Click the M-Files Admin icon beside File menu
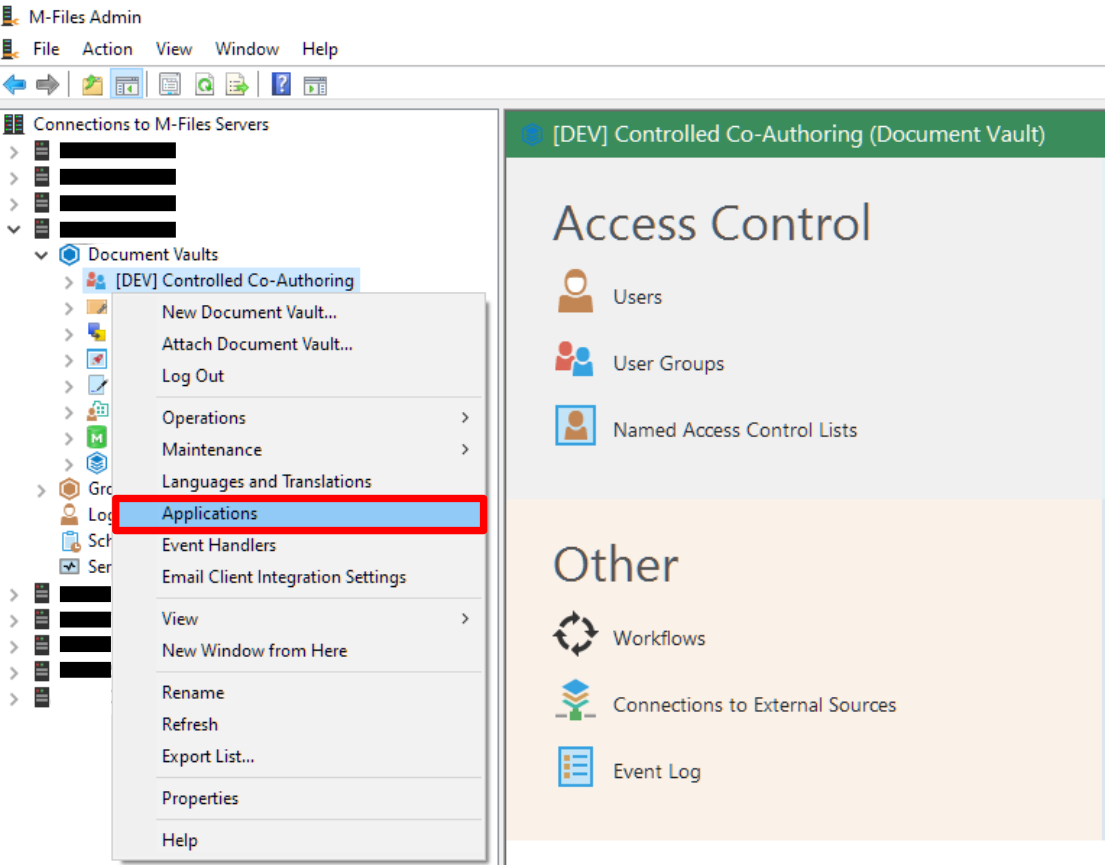Viewport: 1105px width, 865px height. (x=9, y=49)
